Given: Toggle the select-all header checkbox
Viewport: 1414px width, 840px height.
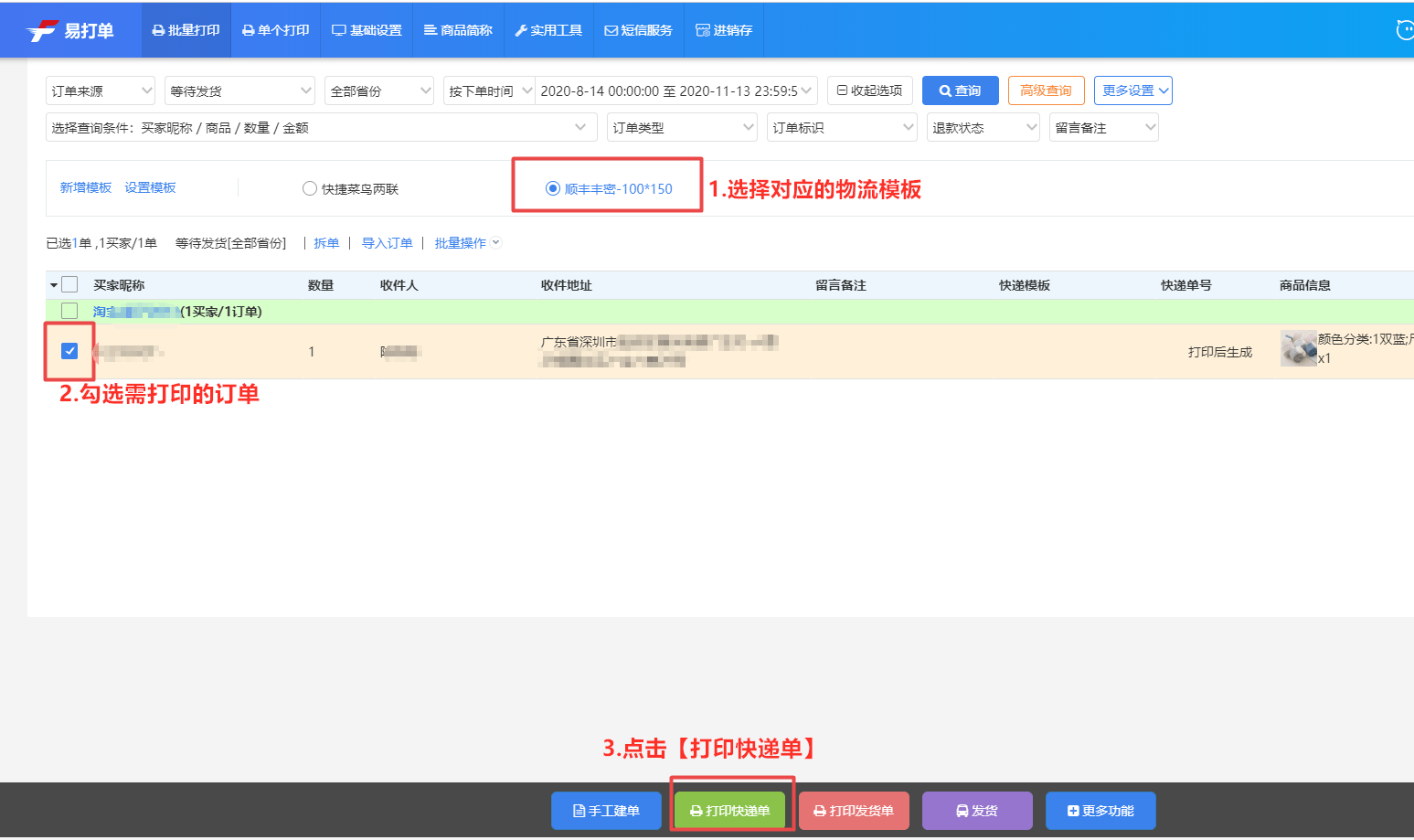Looking at the screenshot, I should click(69, 284).
